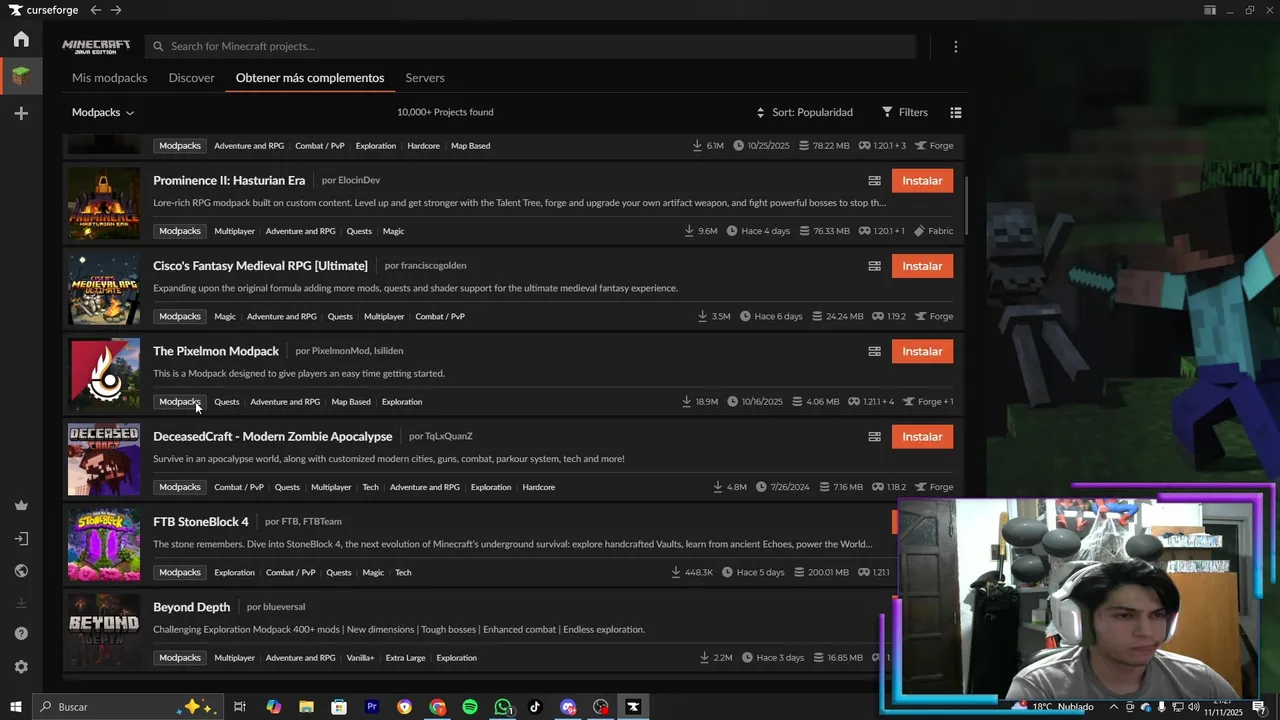Image resolution: width=1280 pixels, height=720 pixels.
Task: Open the settings gear in sidebar
Action: (21, 667)
